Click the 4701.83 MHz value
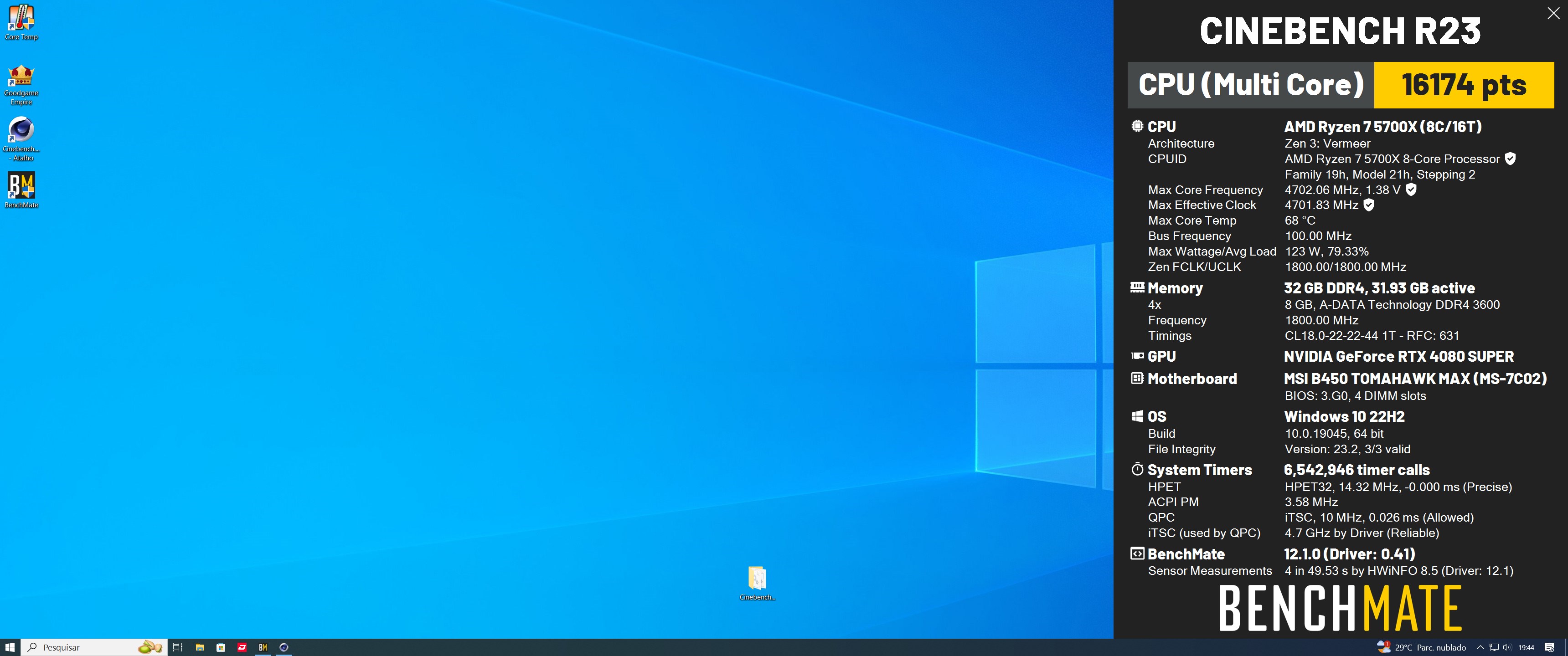1568x656 pixels. pyautogui.click(x=1321, y=205)
